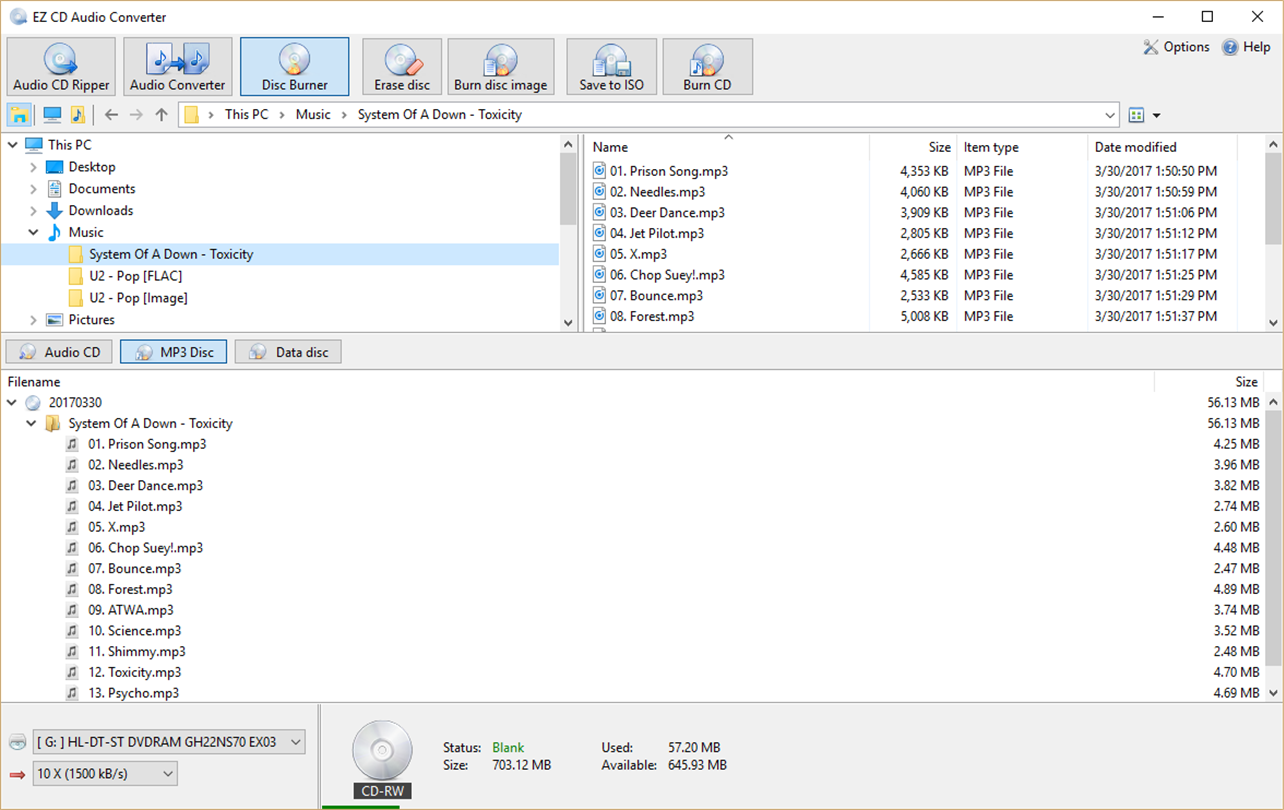Go forward with the right arrow
The height and width of the screenshot is (810, 1284).
point(137,115)
